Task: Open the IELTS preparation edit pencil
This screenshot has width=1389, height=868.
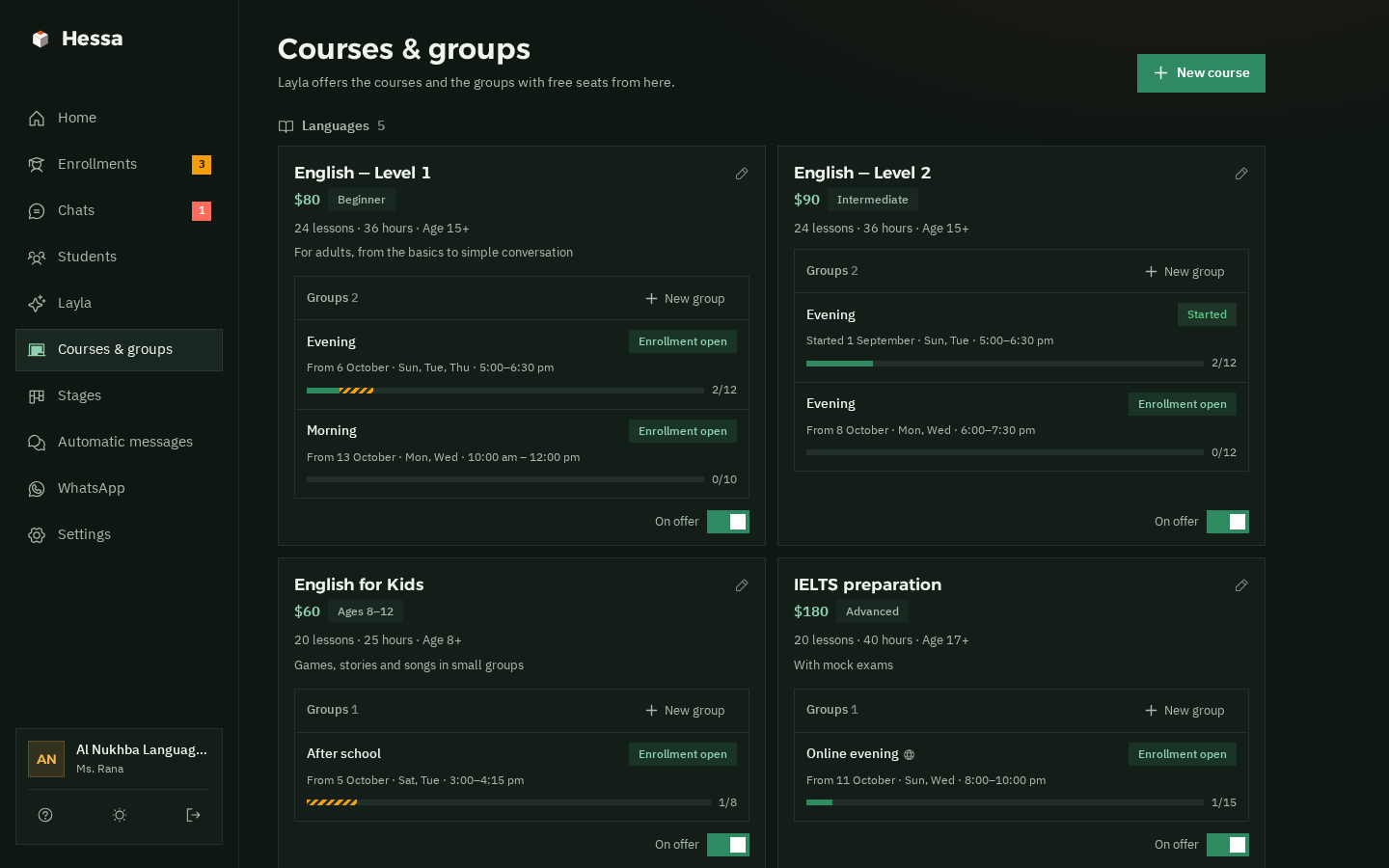Action: point(1241,585)
